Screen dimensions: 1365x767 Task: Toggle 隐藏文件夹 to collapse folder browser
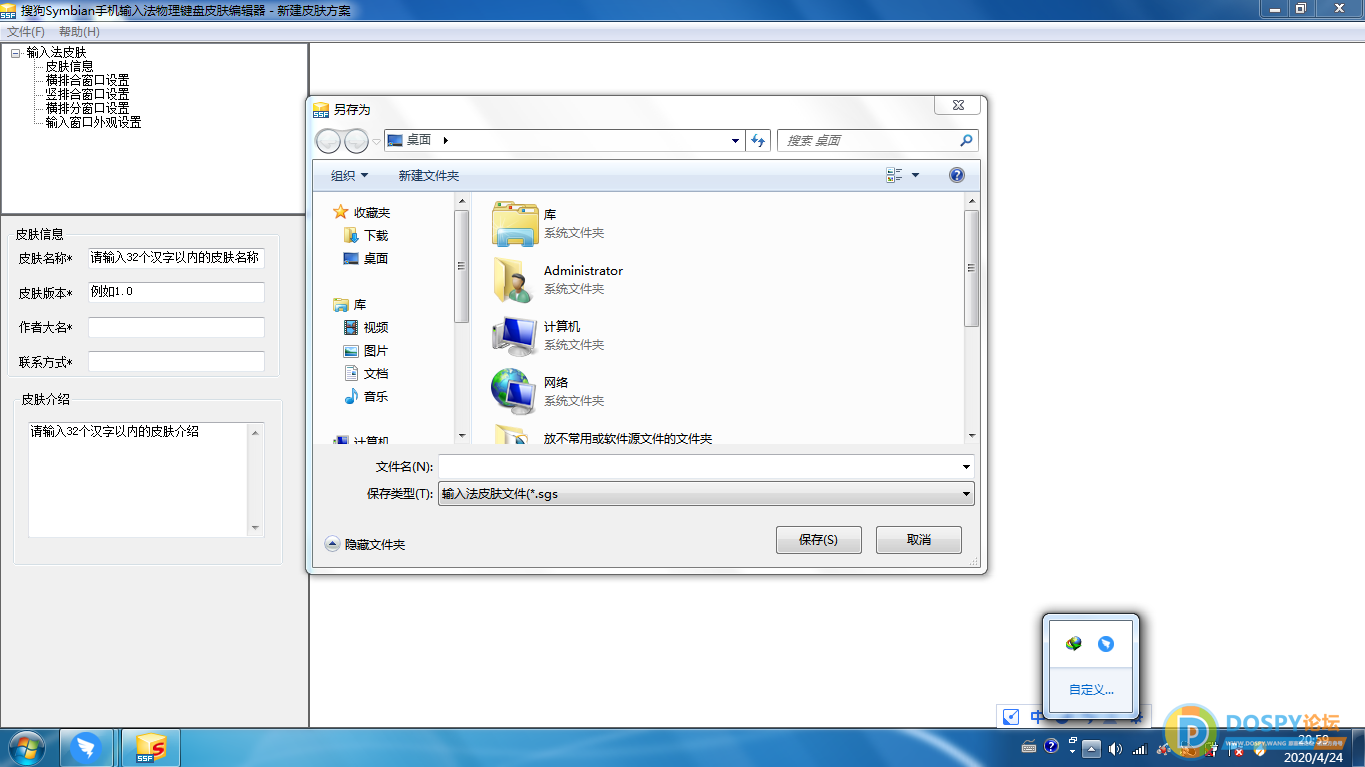365,544
